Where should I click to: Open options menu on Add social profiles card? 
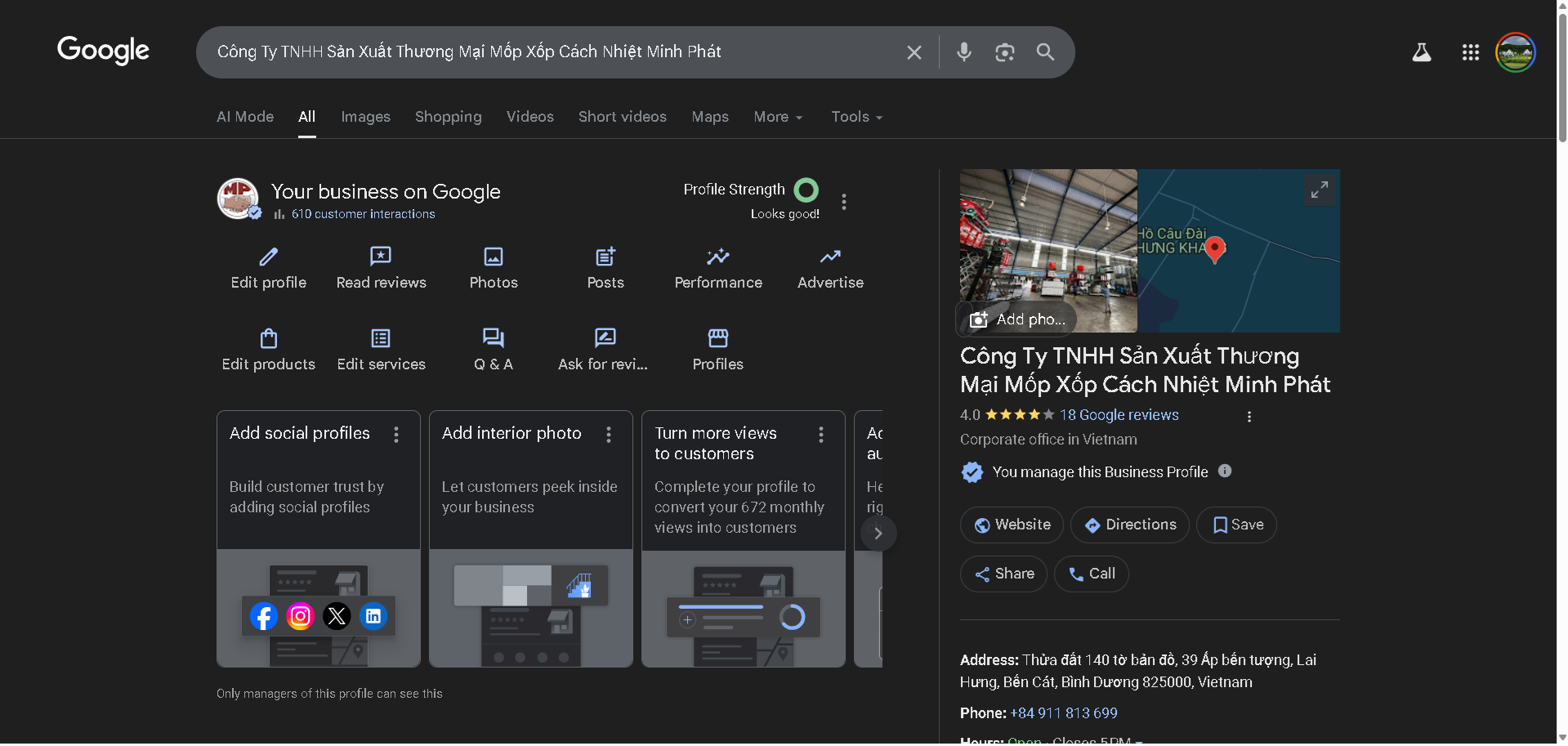(396, 435)
